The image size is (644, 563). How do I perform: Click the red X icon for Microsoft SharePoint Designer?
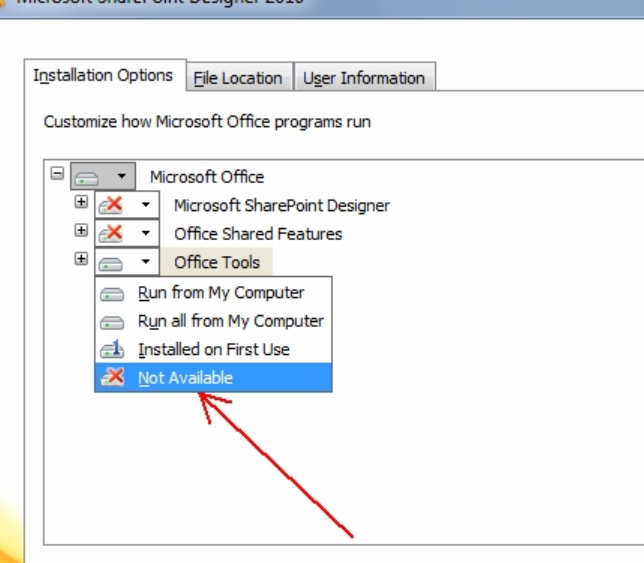pos(111,205)
